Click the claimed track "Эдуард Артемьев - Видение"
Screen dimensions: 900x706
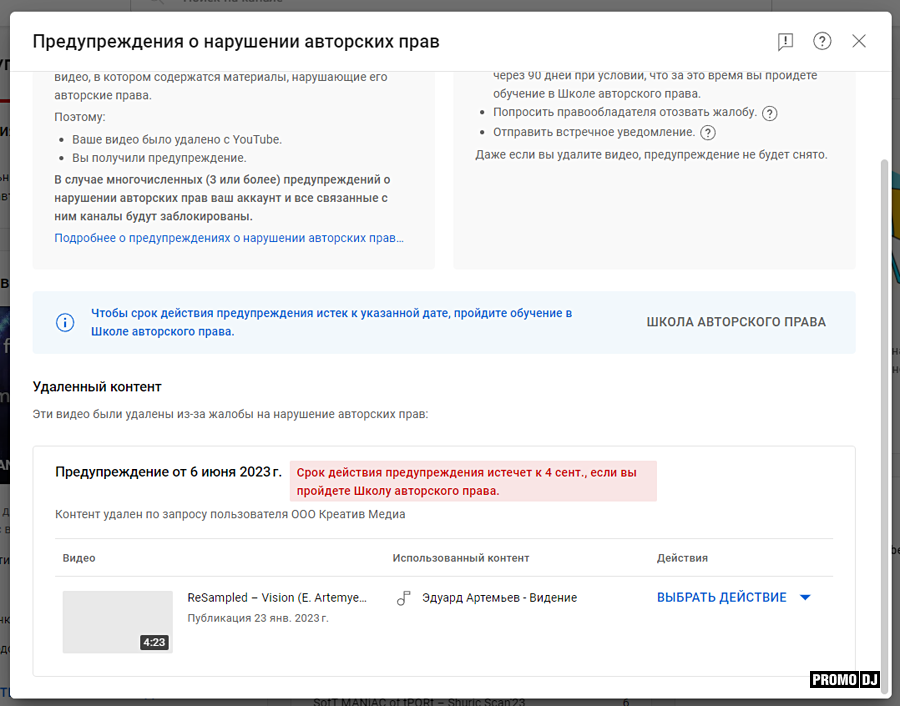coord(499,598)
